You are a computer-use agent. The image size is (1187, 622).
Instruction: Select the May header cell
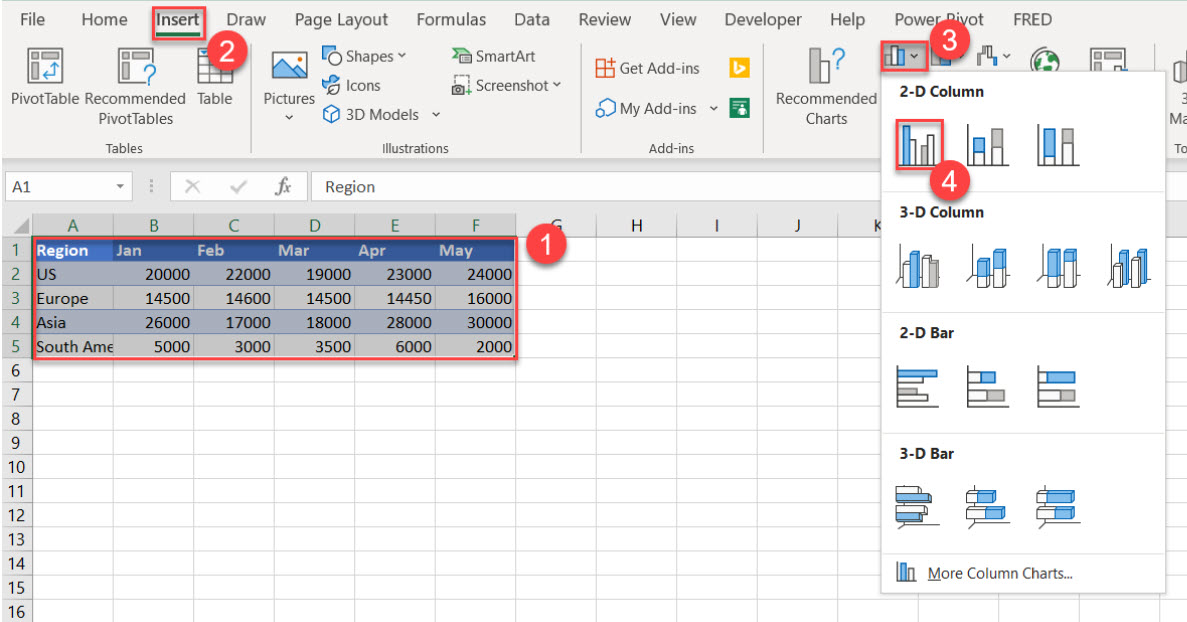pyautogui.click(x=475, y=250)
